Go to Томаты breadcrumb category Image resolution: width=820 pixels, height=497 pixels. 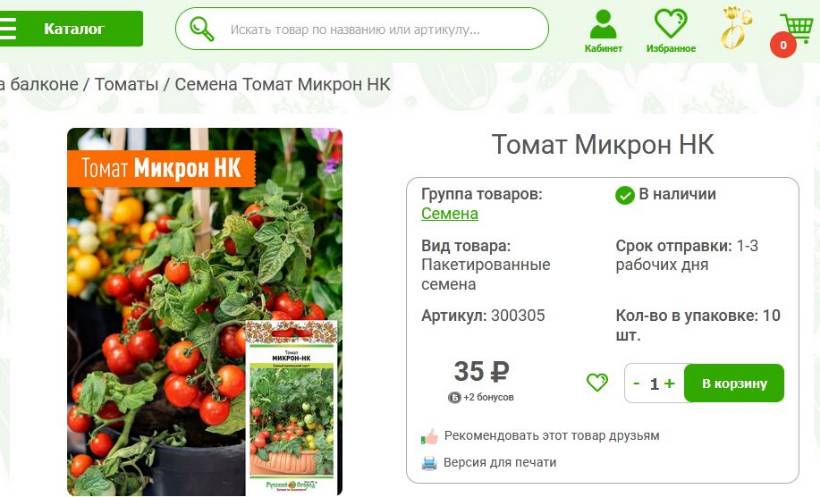127,84
